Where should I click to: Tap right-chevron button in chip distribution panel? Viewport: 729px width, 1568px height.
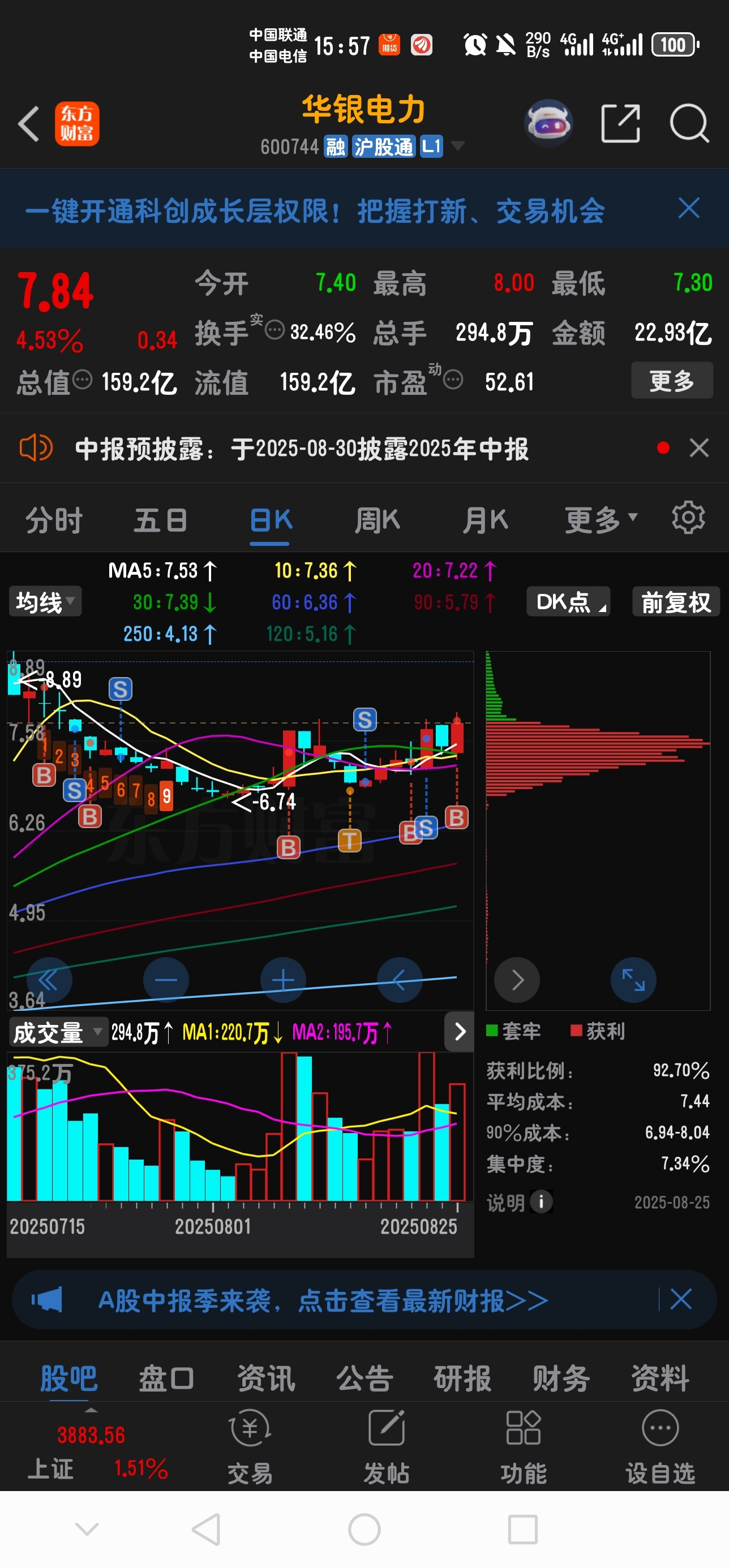pyautogui.click(x=517, y=981)
